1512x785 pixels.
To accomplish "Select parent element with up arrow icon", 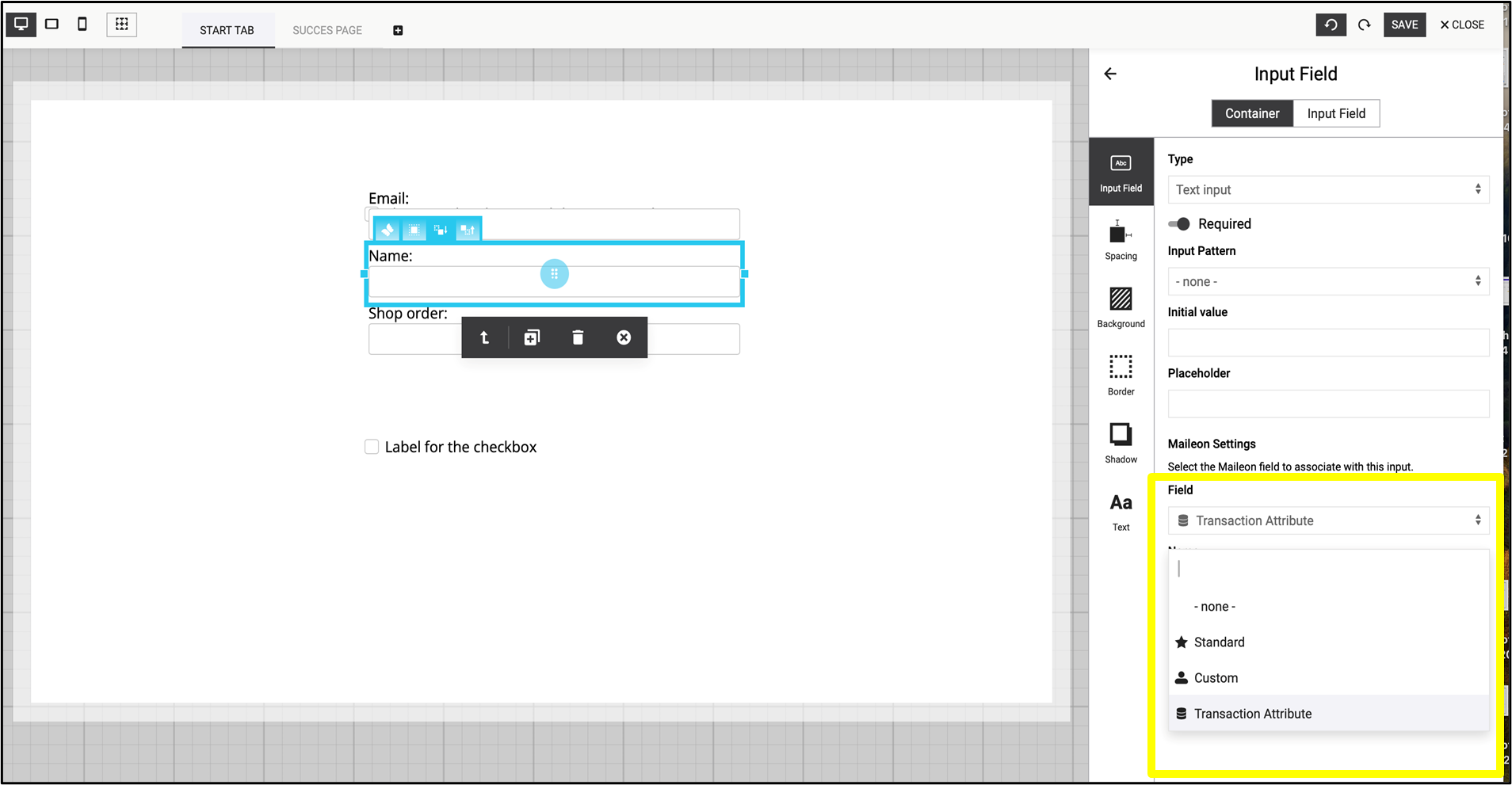I will pyautogui.click(x=485, y=337).
